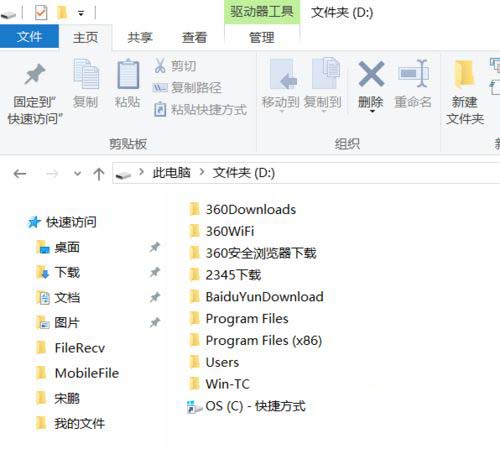500x449 pixels.
Task: Click the OS (C) shortcut icon
Action: [195, 407]
